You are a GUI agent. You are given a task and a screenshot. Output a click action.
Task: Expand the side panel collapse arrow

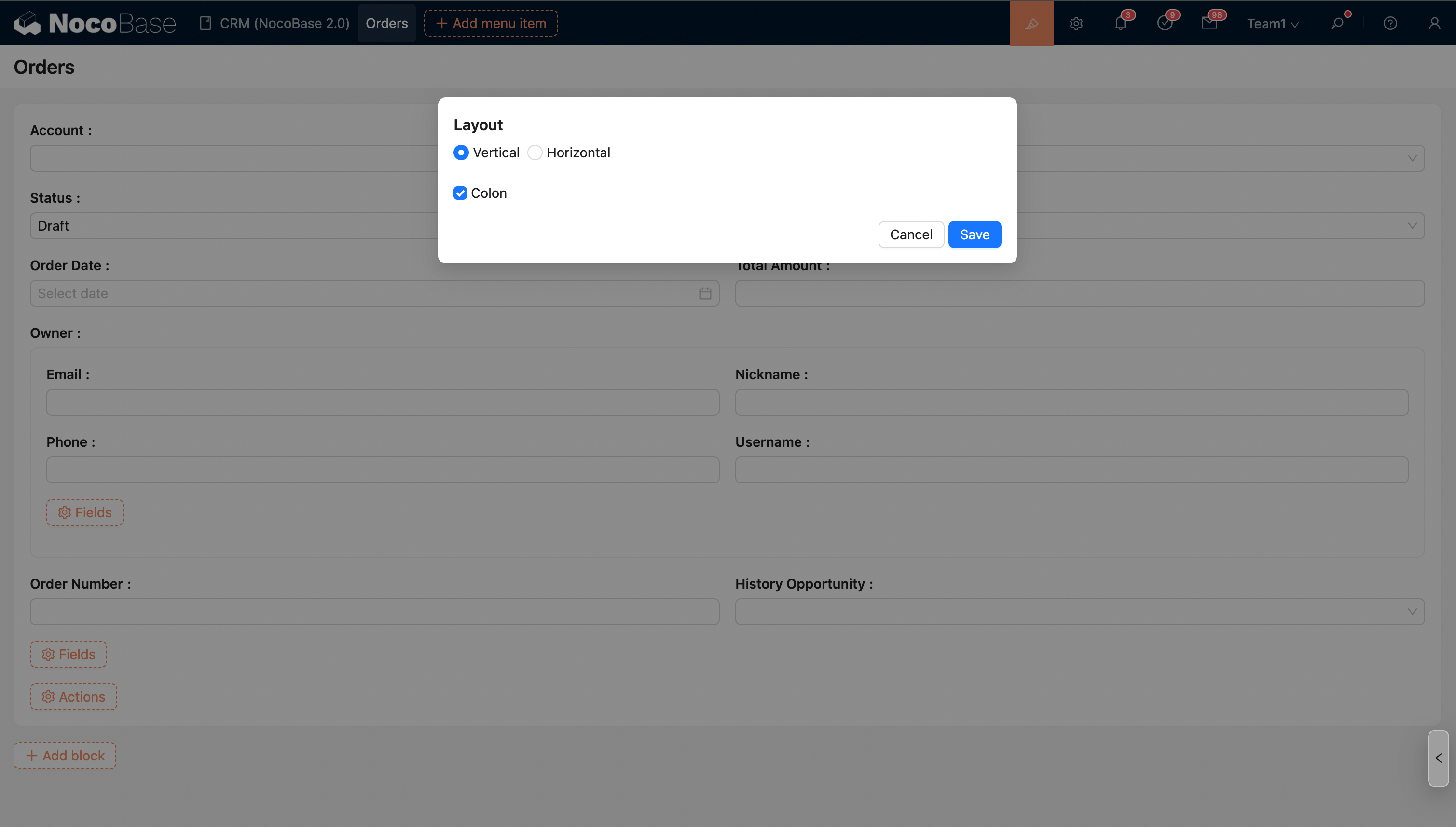coord(1438,758)
